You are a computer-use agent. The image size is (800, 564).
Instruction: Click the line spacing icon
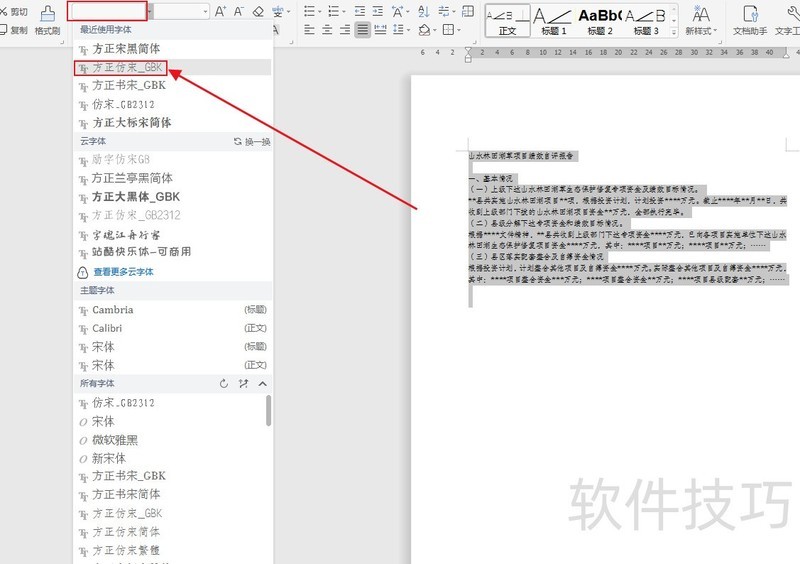point(398,30)
